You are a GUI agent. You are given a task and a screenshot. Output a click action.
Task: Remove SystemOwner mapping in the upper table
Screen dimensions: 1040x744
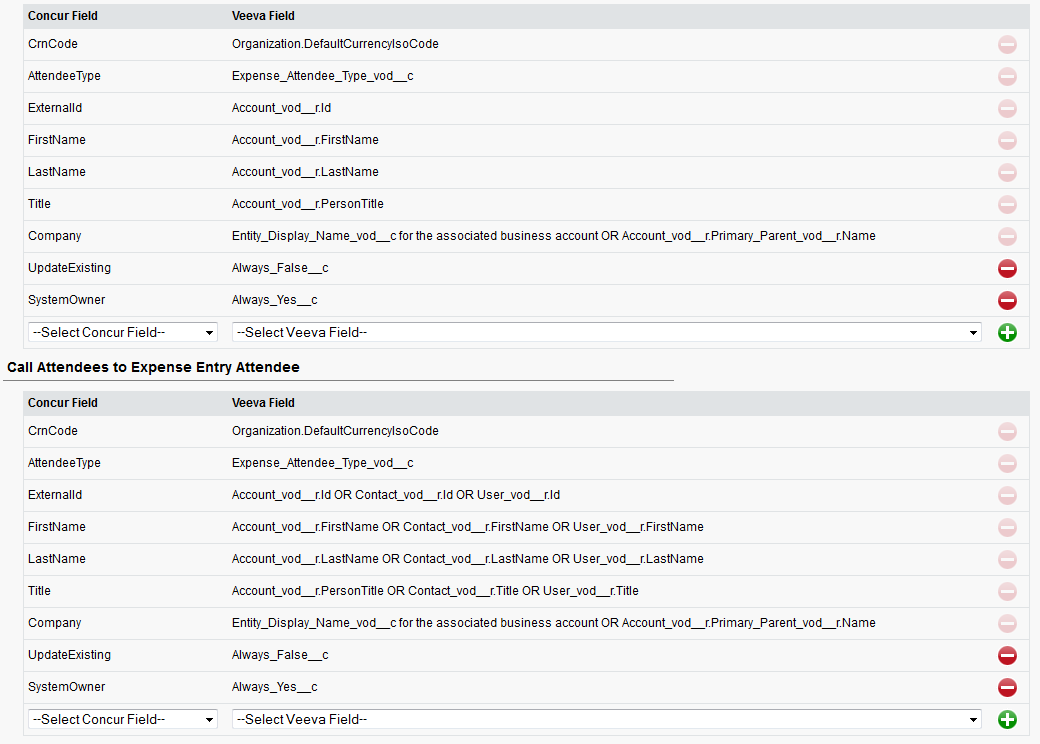tap(1007, 300)
